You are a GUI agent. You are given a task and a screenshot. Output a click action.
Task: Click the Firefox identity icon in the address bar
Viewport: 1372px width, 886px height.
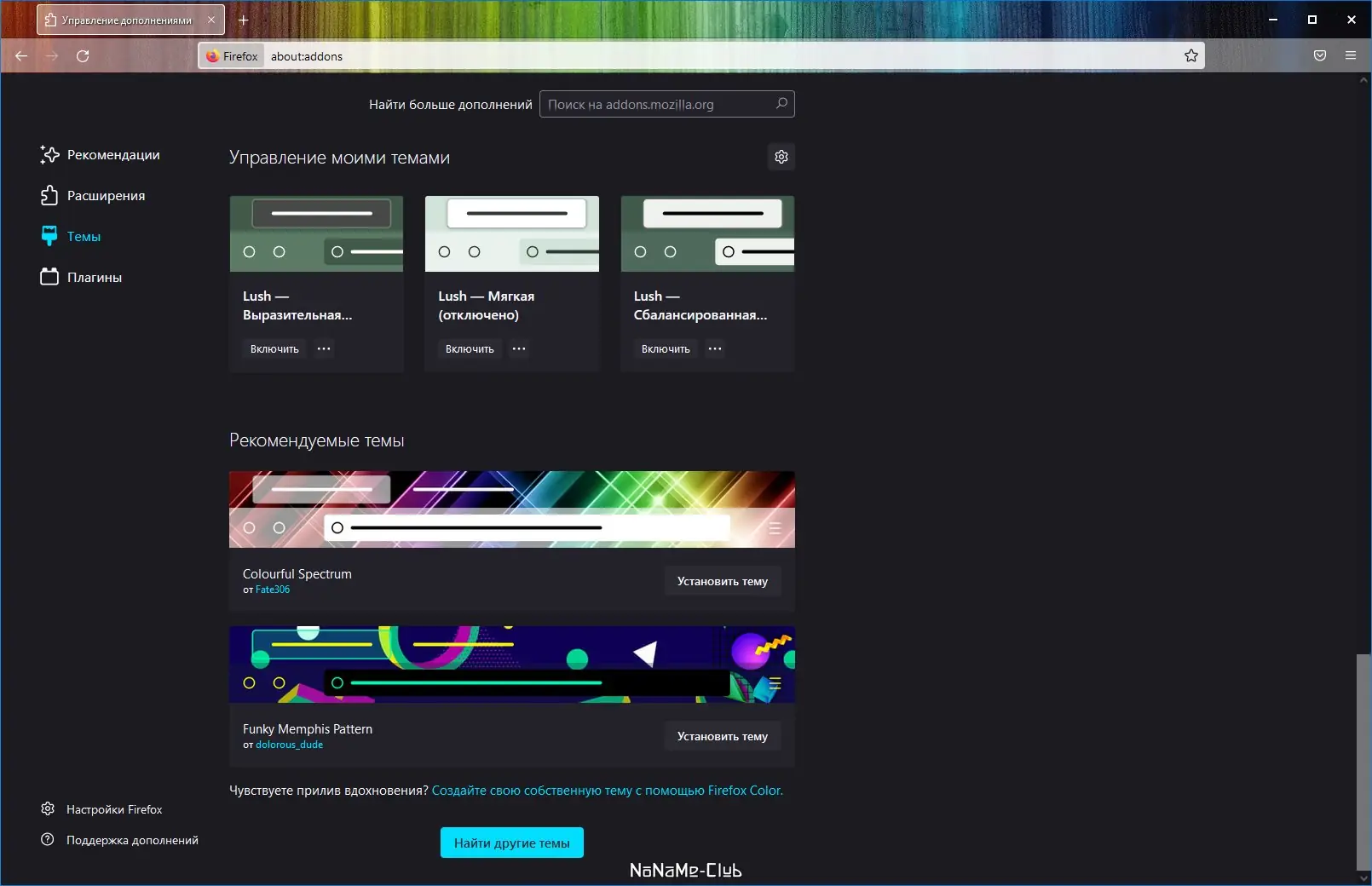pos(232,56)
